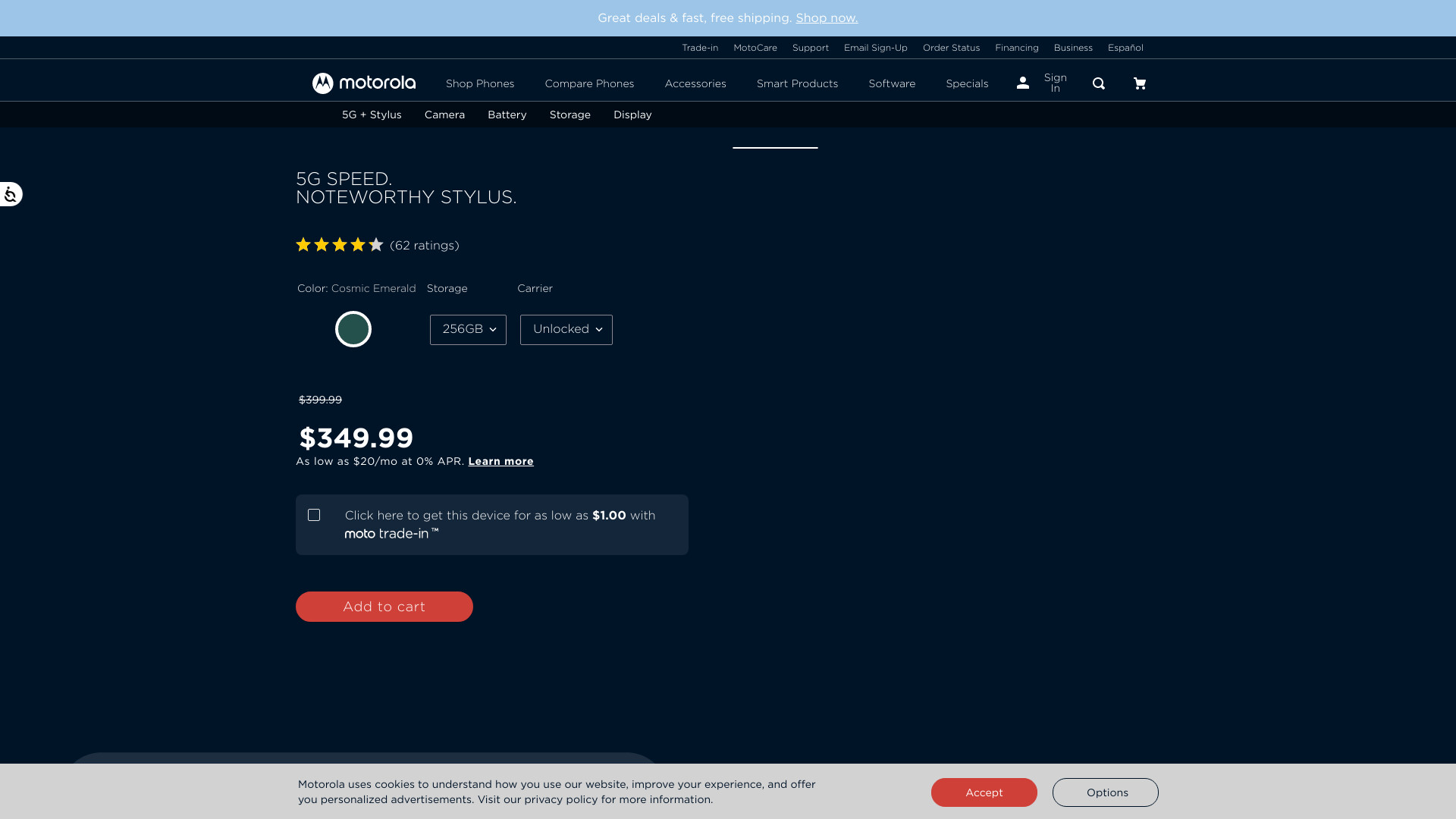
Task: Open the Software menu
Action: click(892, 83)
